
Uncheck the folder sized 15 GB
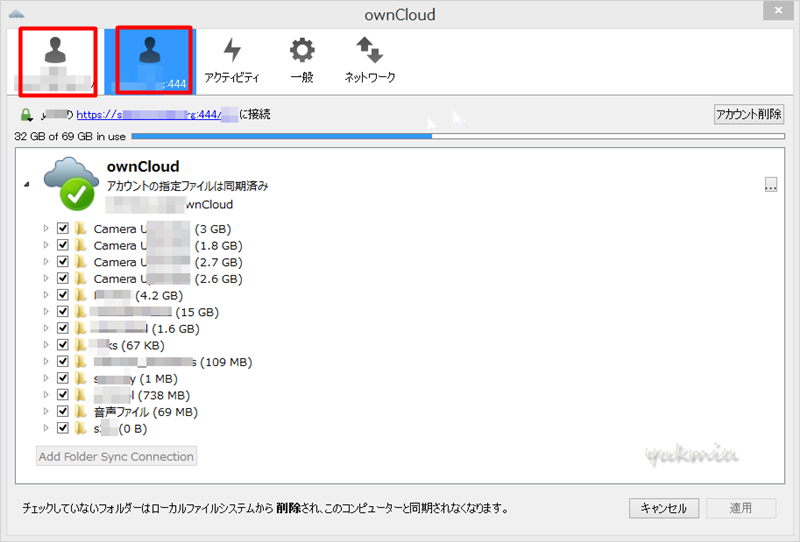pyautogui.click(x=63, y=311)
